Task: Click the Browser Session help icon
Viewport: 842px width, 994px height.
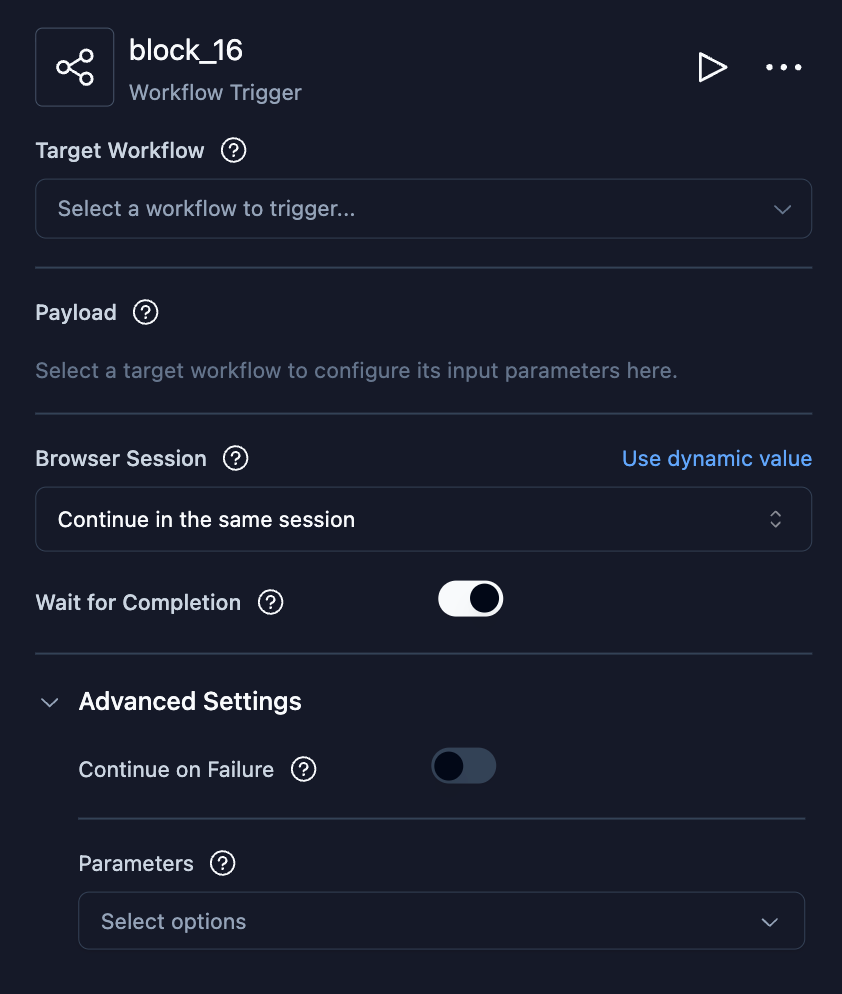Action: 235,459
